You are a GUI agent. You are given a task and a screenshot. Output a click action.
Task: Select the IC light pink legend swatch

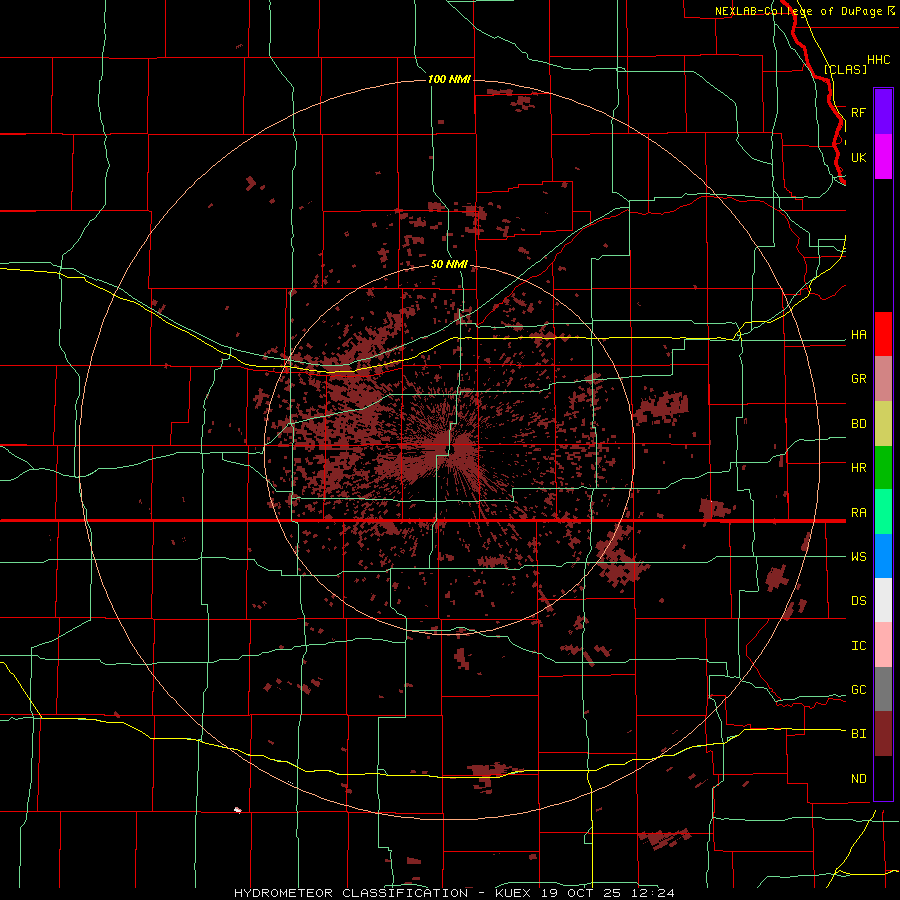[883, 645]
